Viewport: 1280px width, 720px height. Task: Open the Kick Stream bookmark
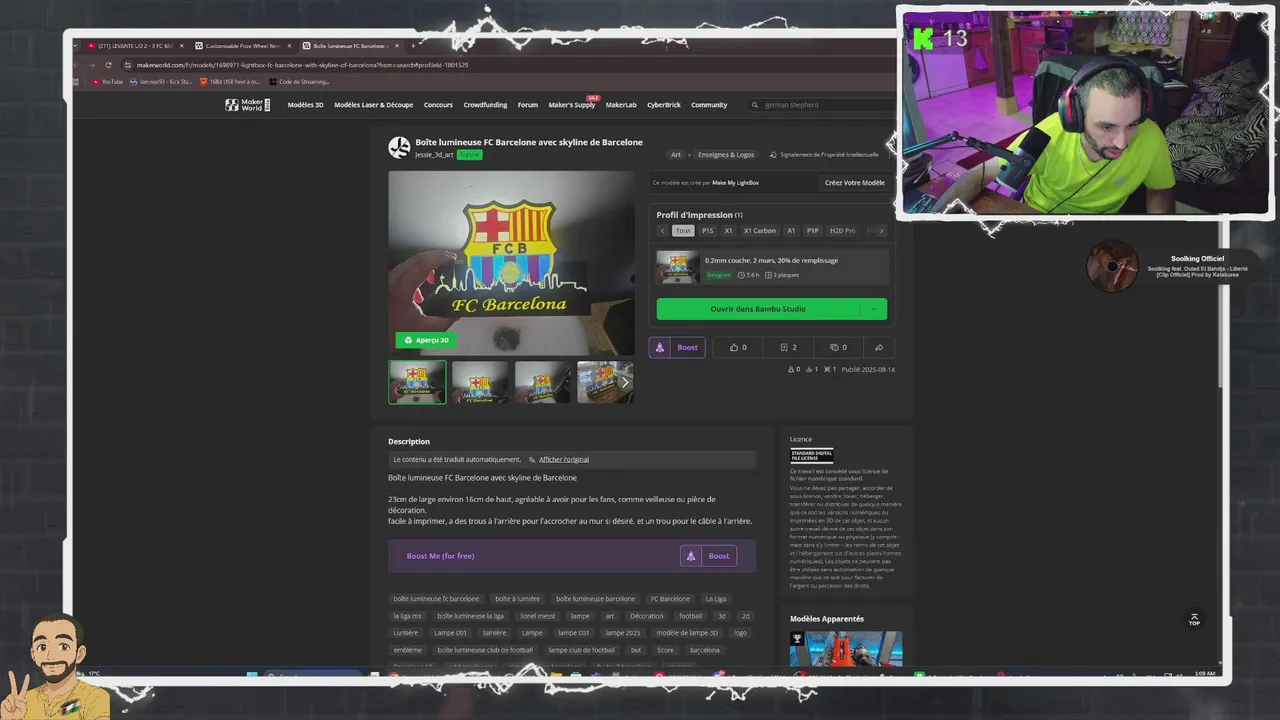160,82
